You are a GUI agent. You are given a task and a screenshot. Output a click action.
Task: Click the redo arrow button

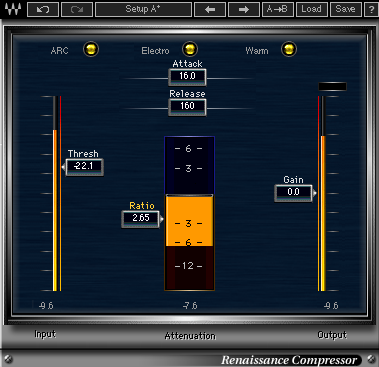click(x=77, y=9)
